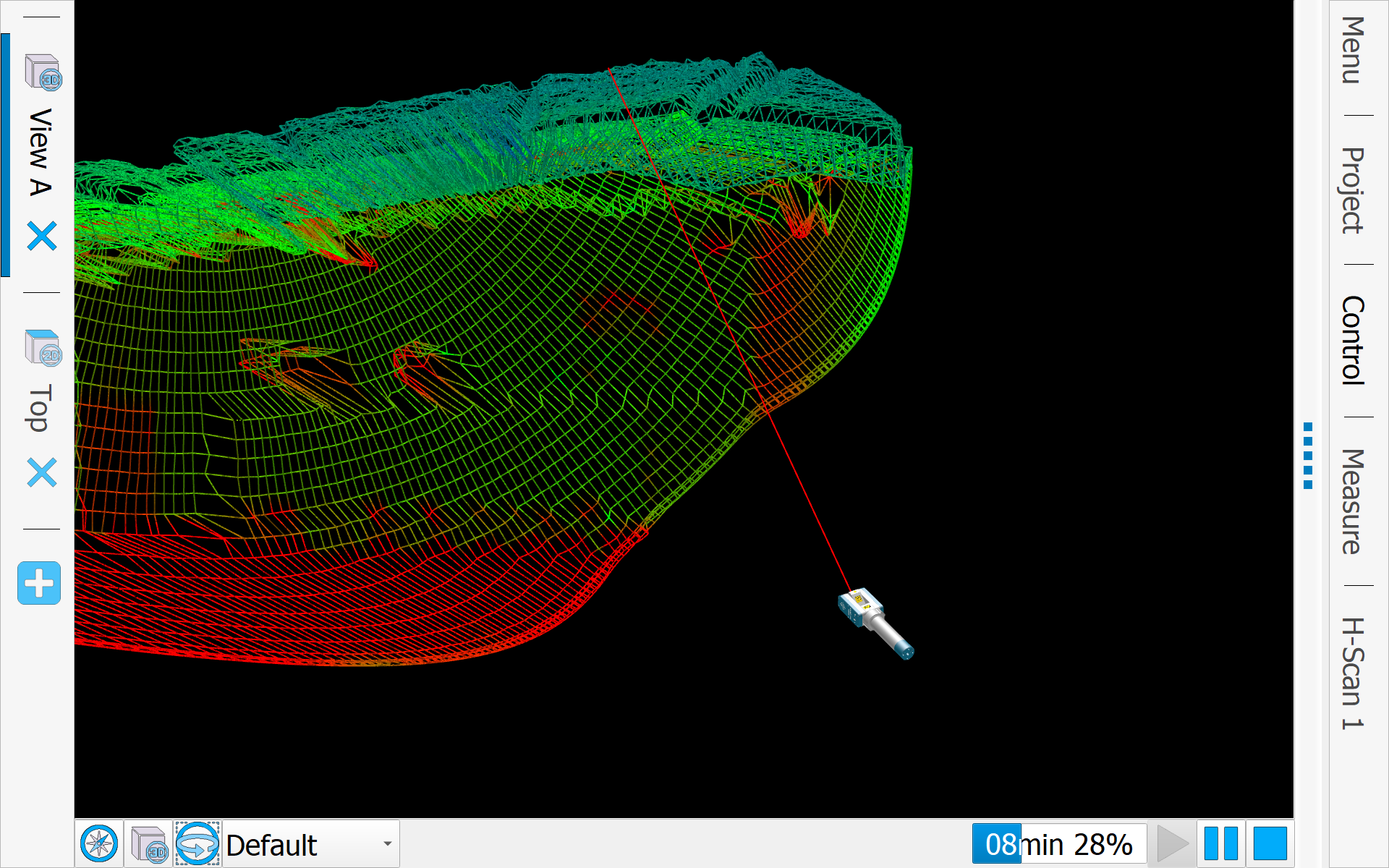Open the Menu side tab

1351,51
